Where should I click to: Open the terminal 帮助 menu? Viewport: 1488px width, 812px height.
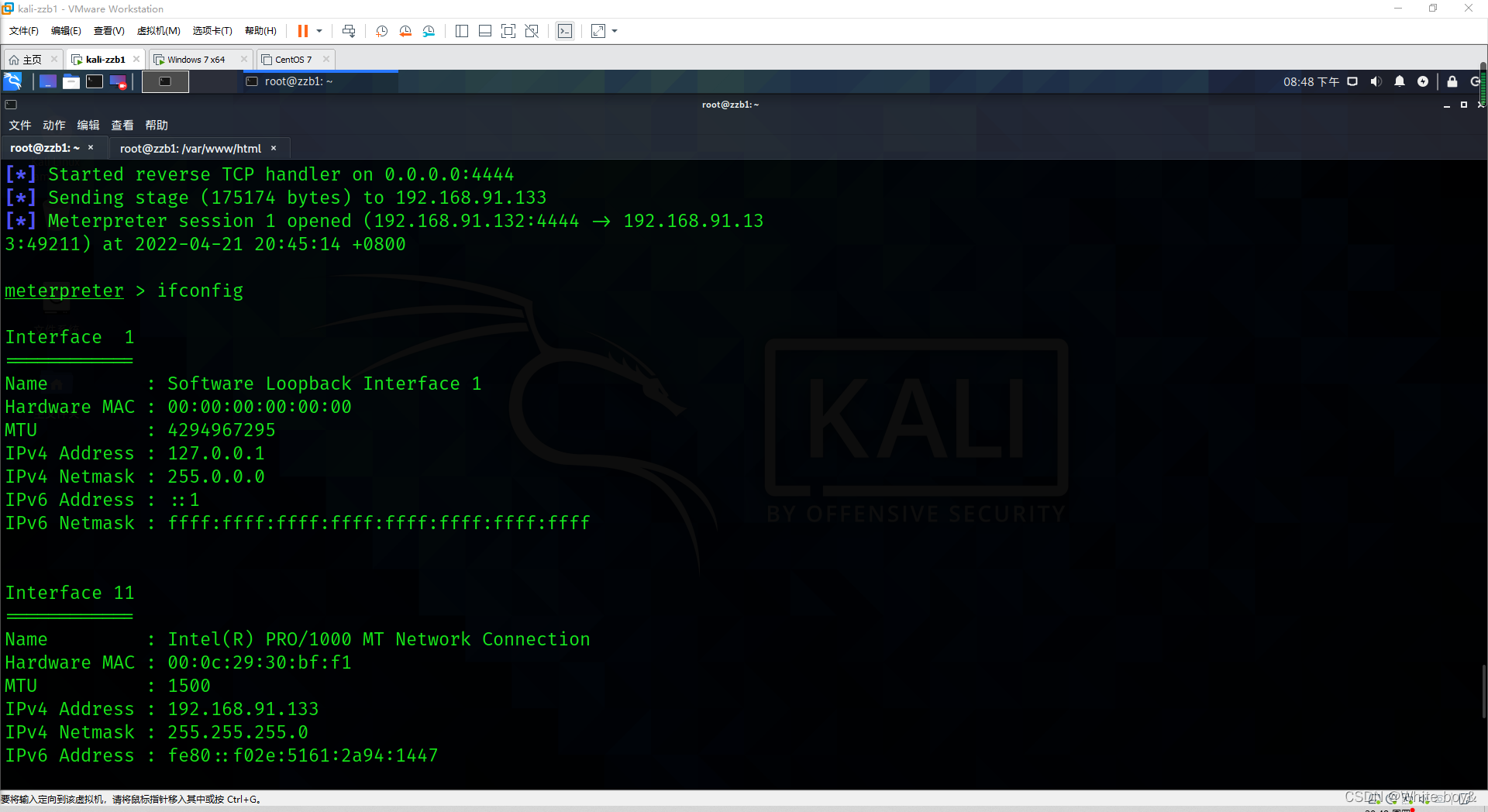[x=157, y=125]
